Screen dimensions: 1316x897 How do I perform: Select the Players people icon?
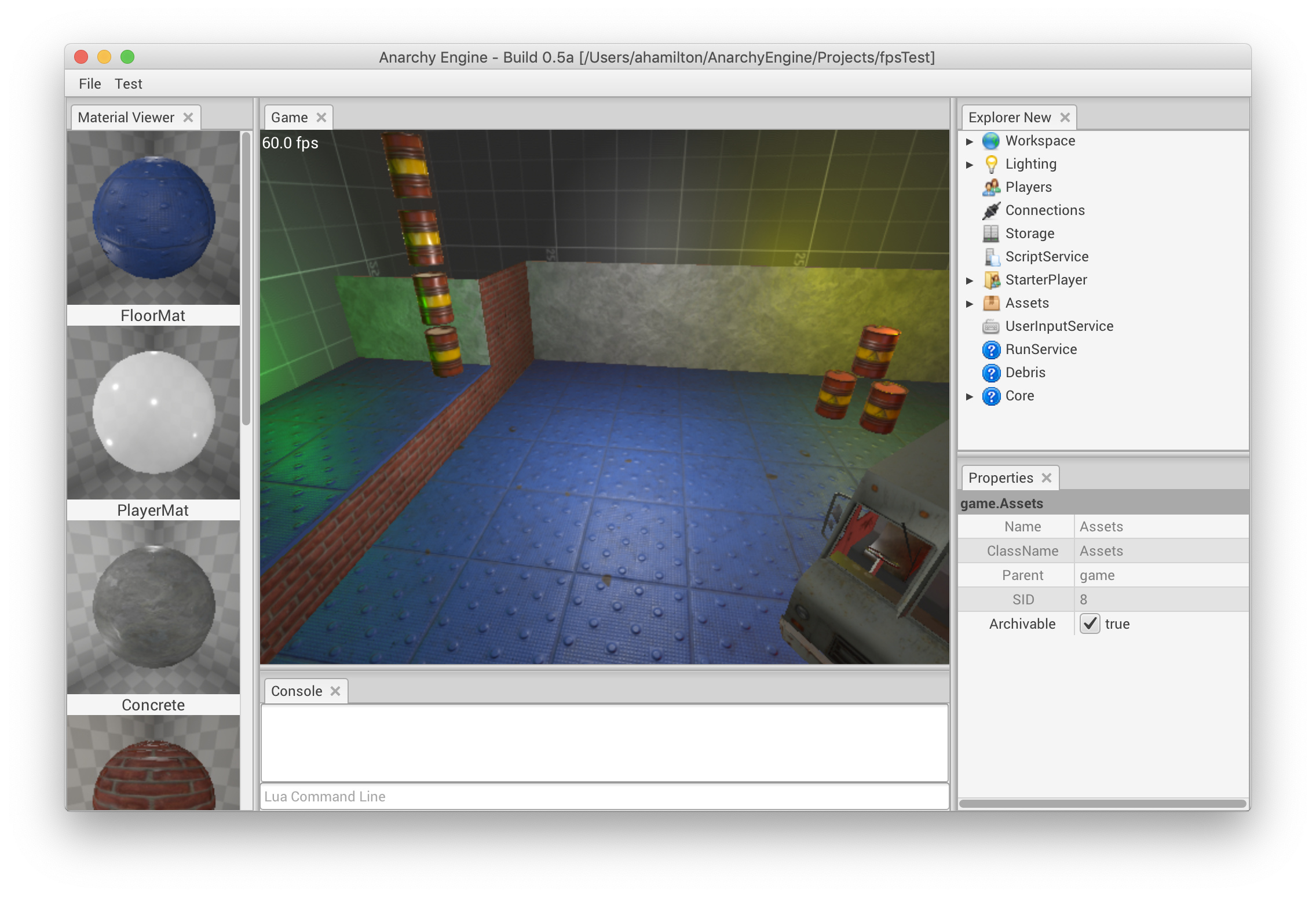991,187
